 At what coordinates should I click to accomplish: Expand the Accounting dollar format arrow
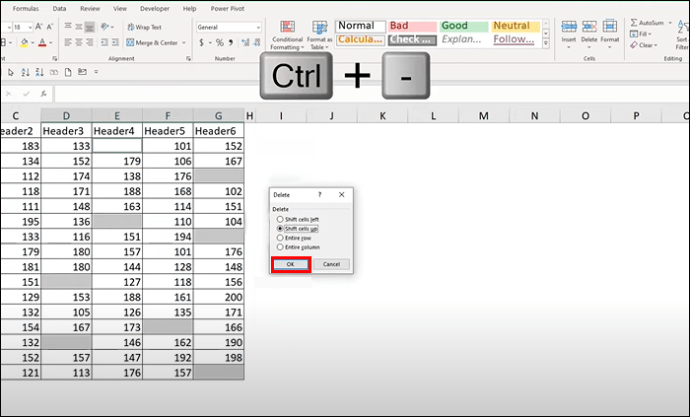(210, 43)
